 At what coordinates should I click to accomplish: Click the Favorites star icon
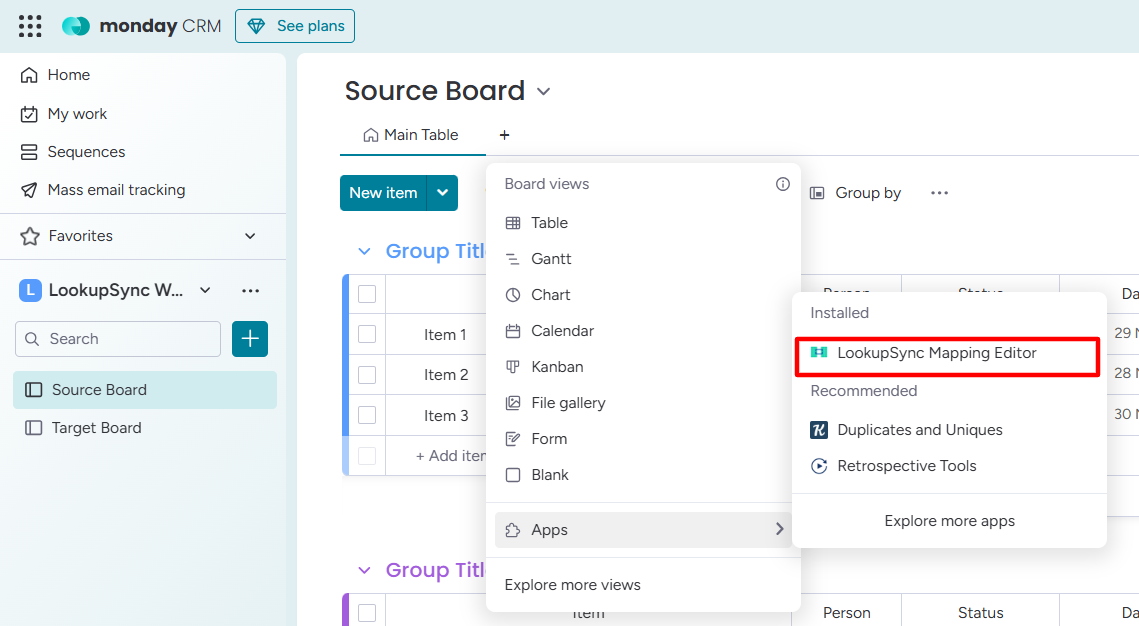30,236
